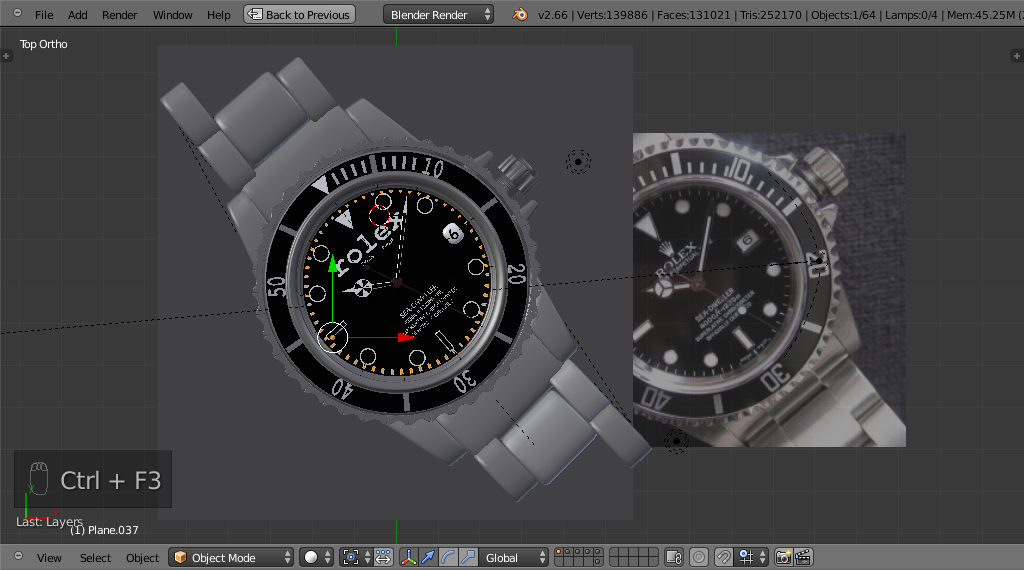Click the lock camera to layers icon

(x=674, y=558)
